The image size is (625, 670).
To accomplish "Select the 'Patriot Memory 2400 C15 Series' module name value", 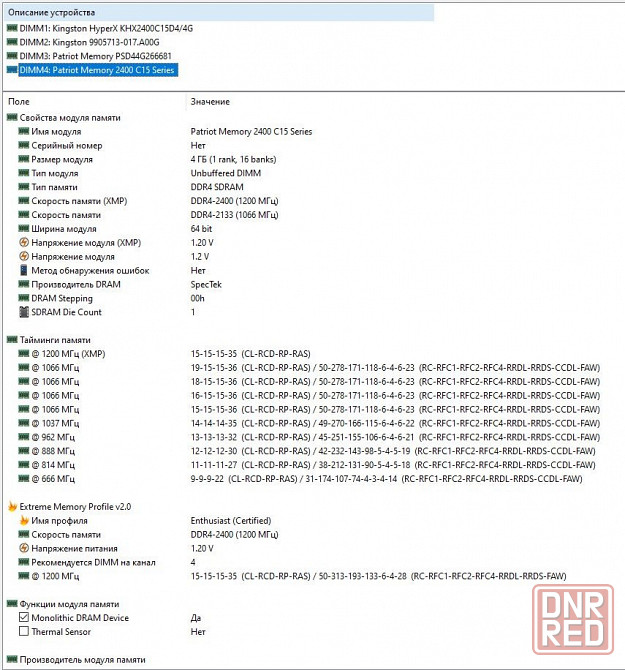I will (251, 132).
